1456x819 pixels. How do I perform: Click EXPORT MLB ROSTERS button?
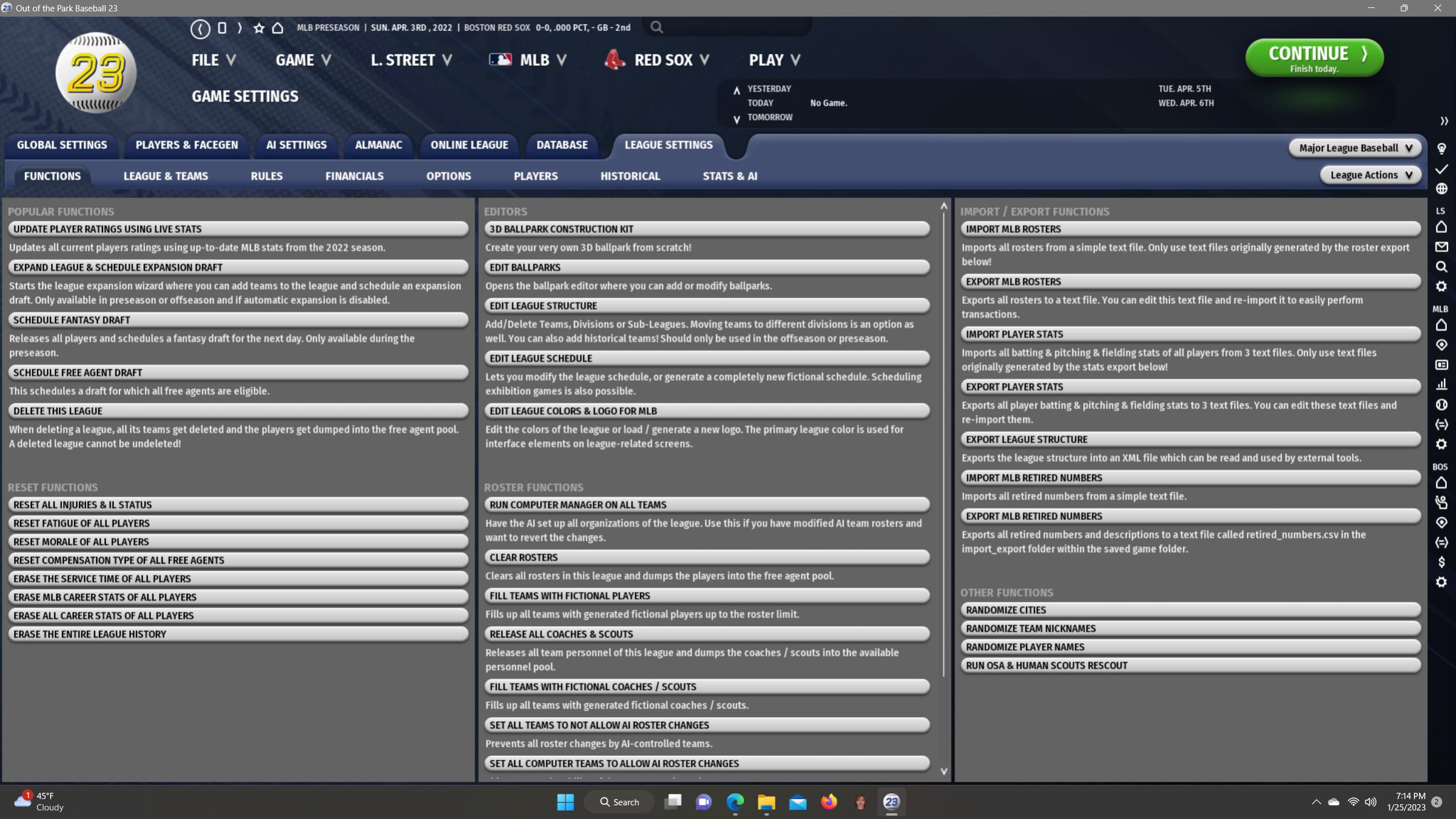coord(1191,282)
